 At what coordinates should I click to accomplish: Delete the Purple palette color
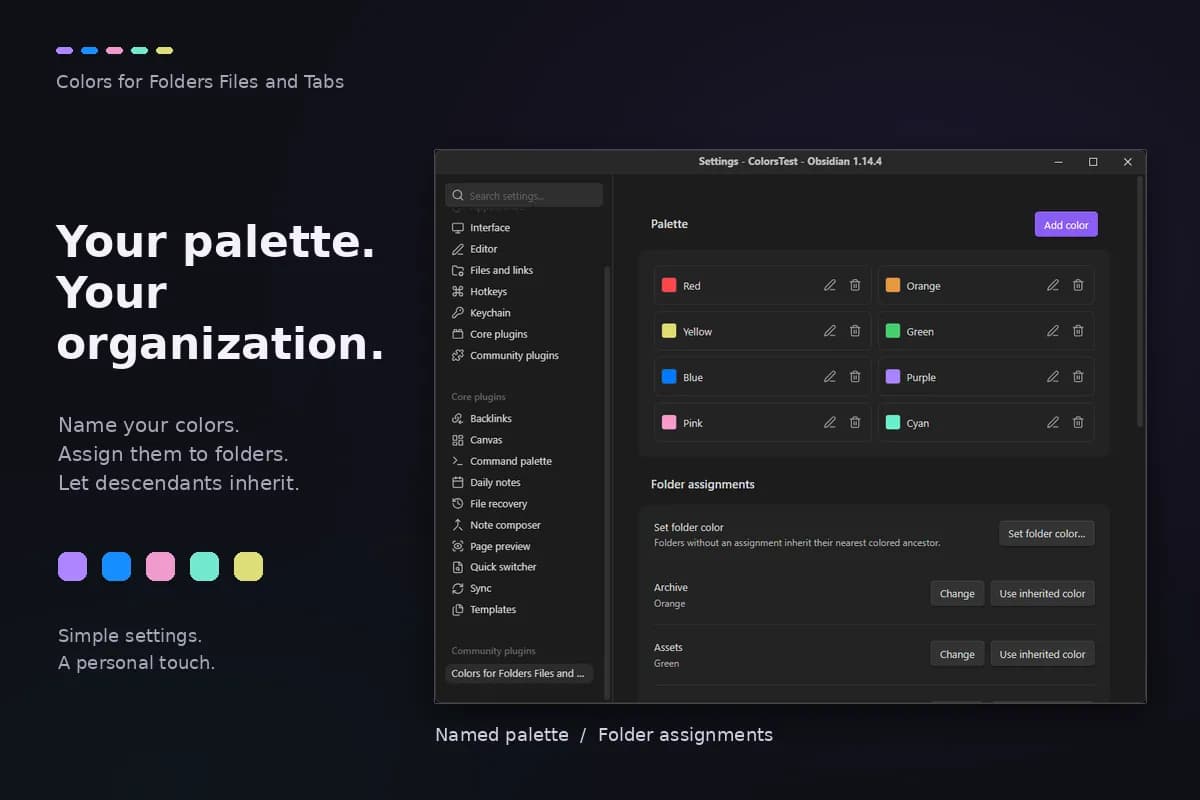[x=1078, y=377]
